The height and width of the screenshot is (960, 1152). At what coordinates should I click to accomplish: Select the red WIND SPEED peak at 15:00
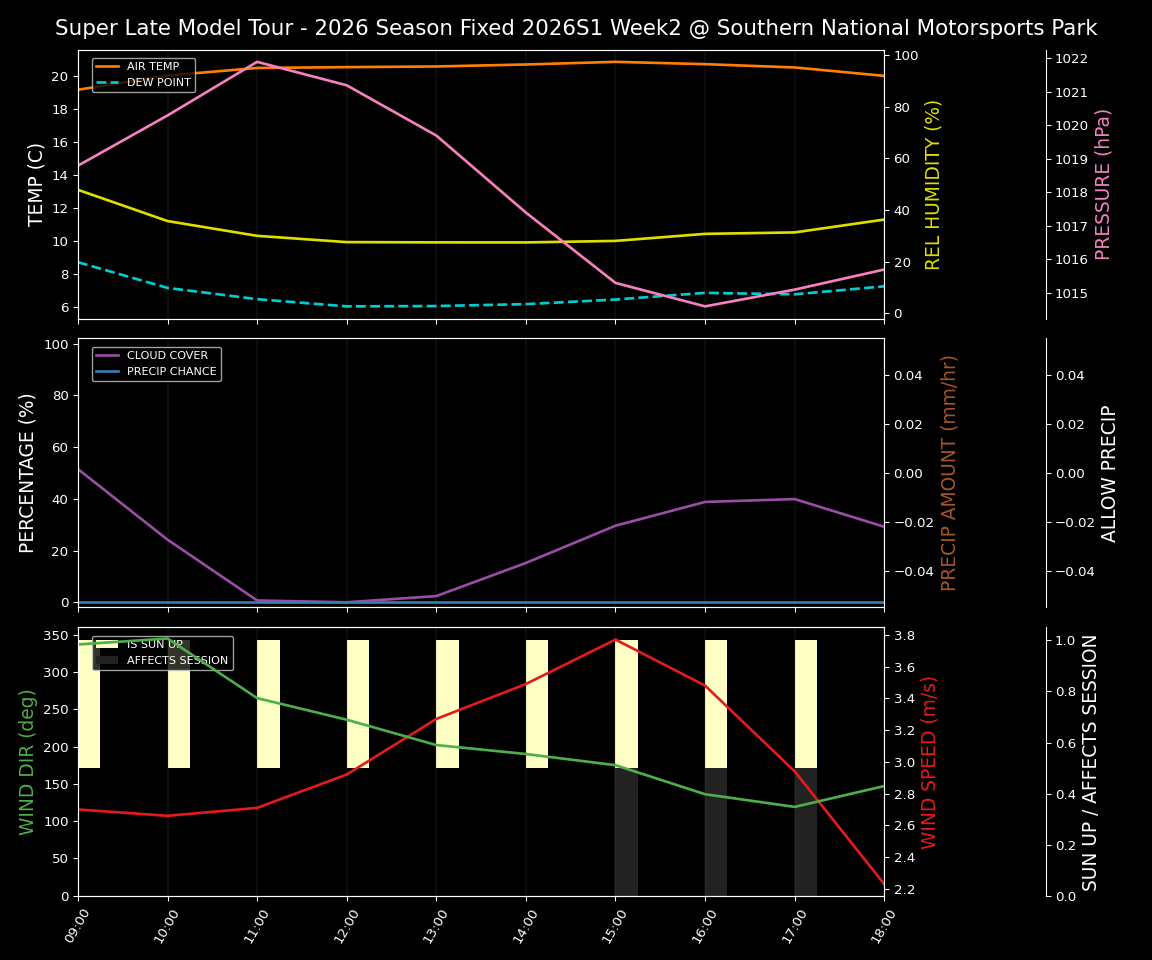617,640
